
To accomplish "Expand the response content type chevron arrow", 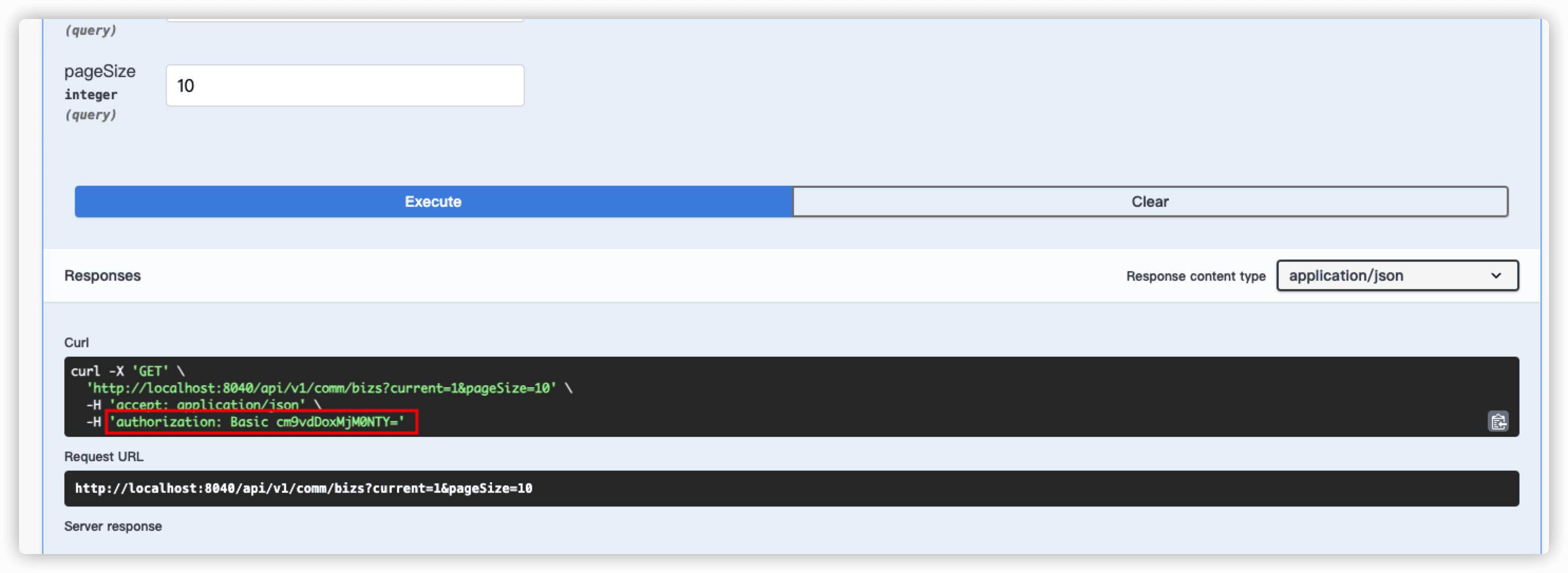I will pyautogui.click(x=1496, y=276).
